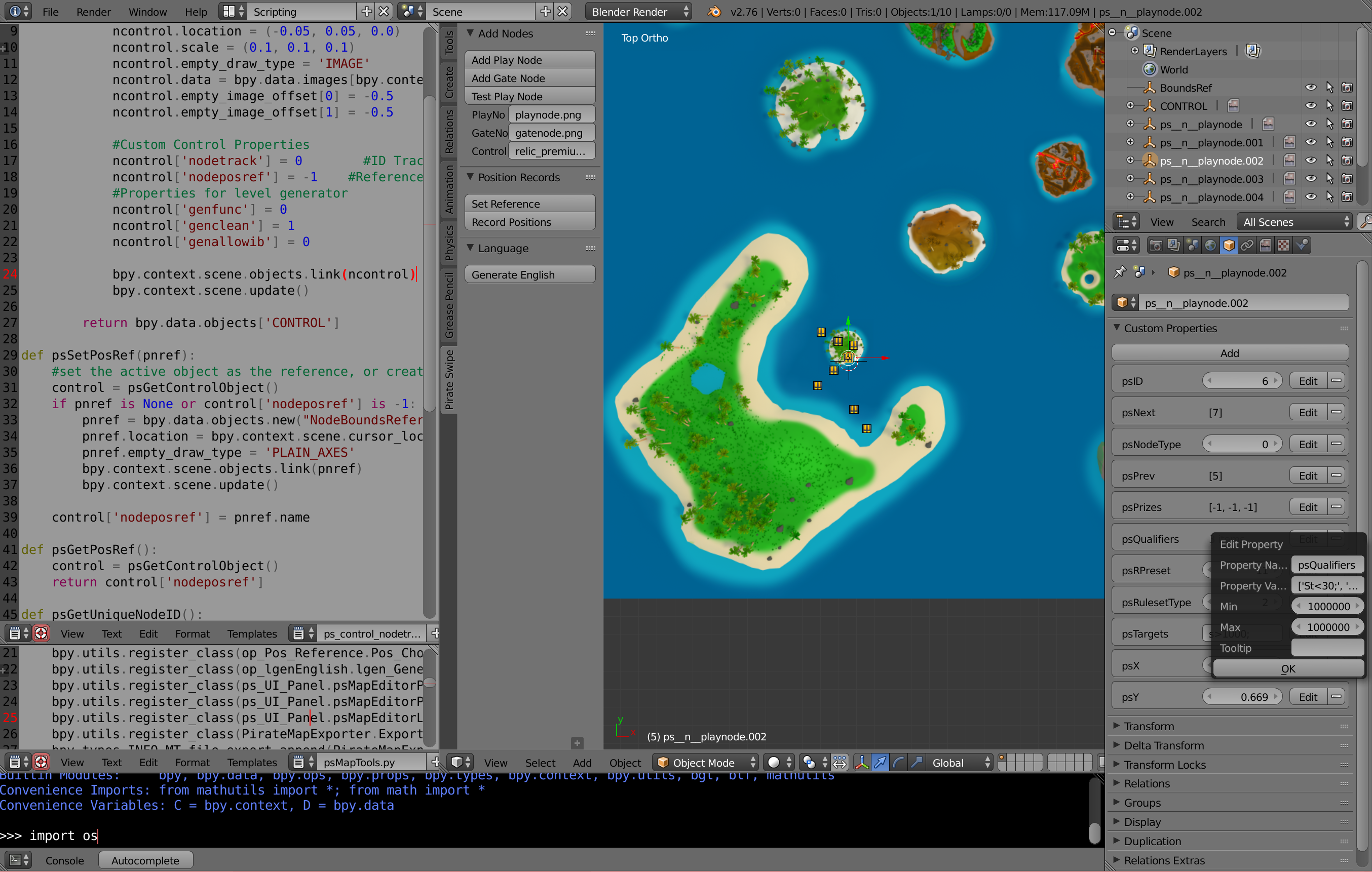Click the Add Gate Node button
Image resolution: width=1372 pixels, height=872 pixels.
[529, 78]
